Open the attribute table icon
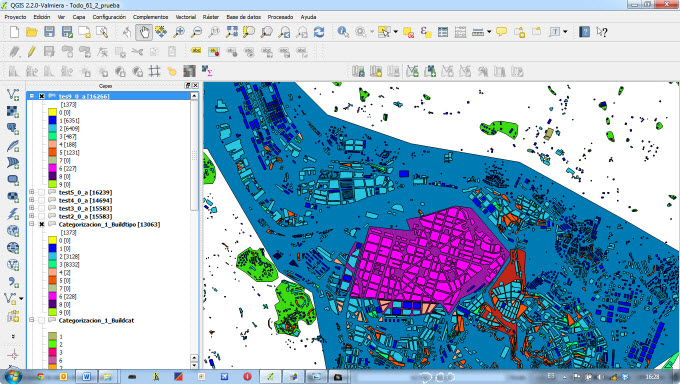 click(443, 32)
